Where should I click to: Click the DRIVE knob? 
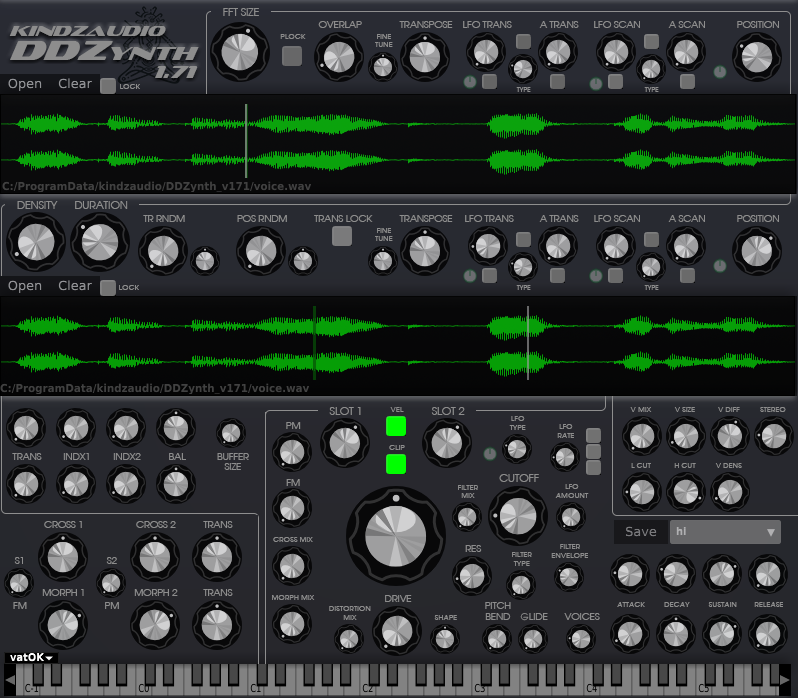397,631
